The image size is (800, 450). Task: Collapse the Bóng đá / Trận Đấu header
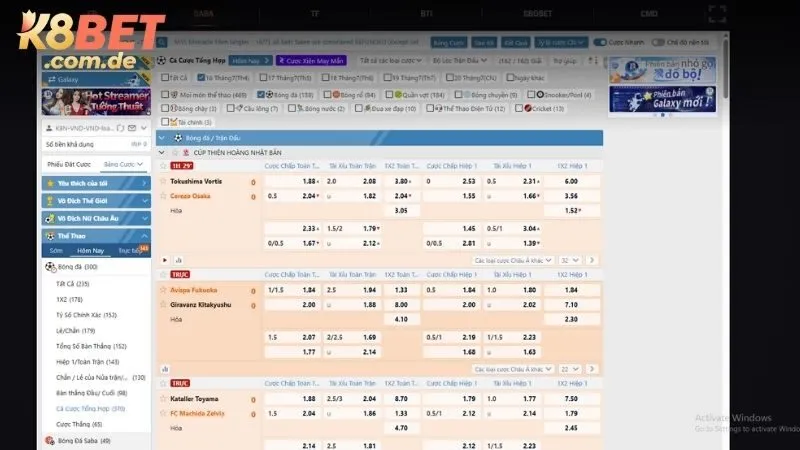(162, 138)
